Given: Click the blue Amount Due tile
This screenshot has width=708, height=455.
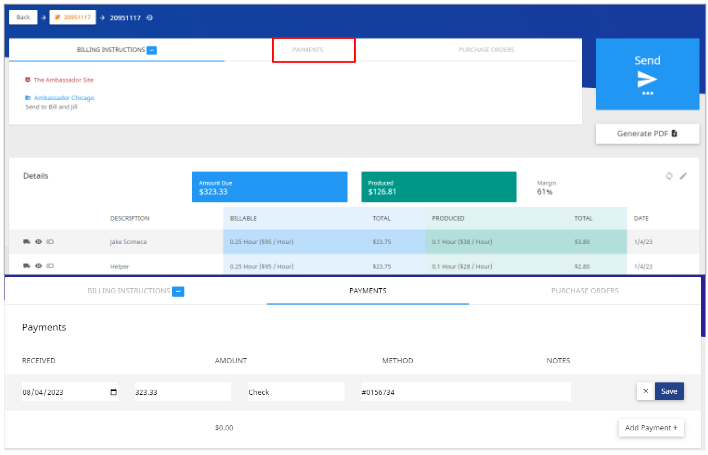Looking at the screenshot, I should click(270, 187).
